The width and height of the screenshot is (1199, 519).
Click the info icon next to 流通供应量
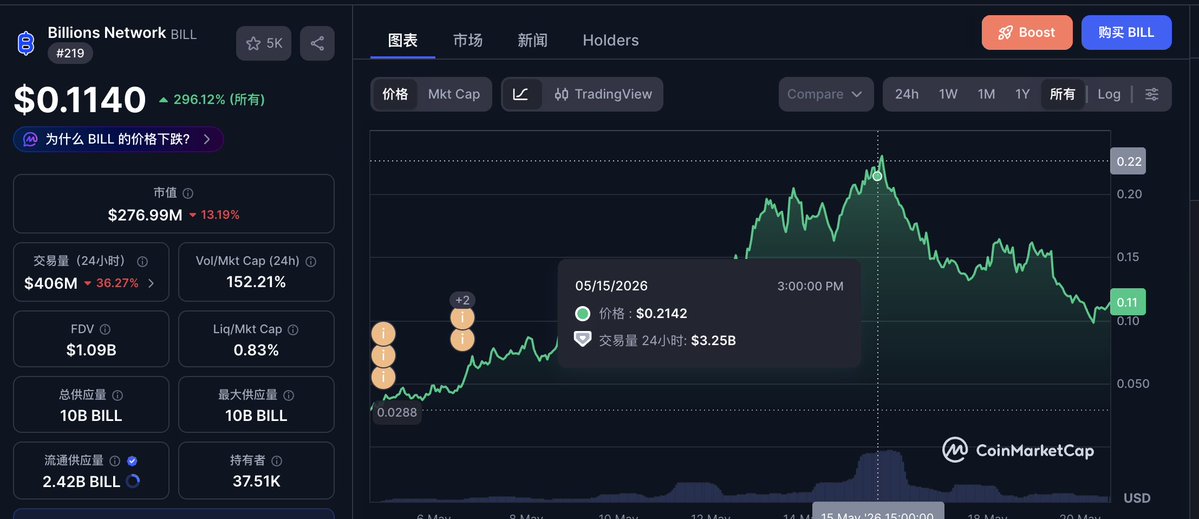(115, 461)
